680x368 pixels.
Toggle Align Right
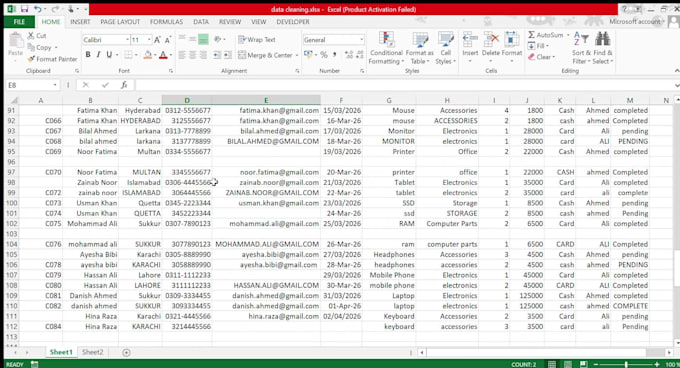click(203, 55)
